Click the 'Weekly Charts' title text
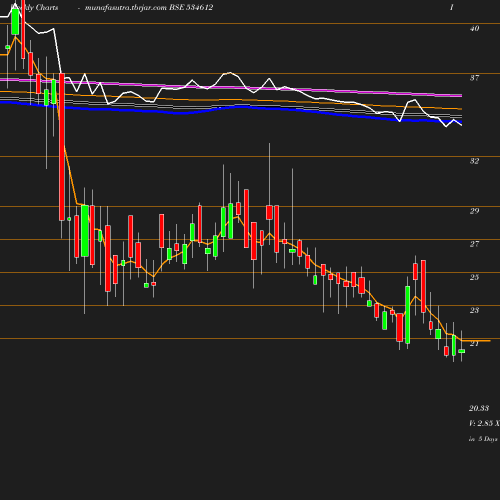 [34, 7]
